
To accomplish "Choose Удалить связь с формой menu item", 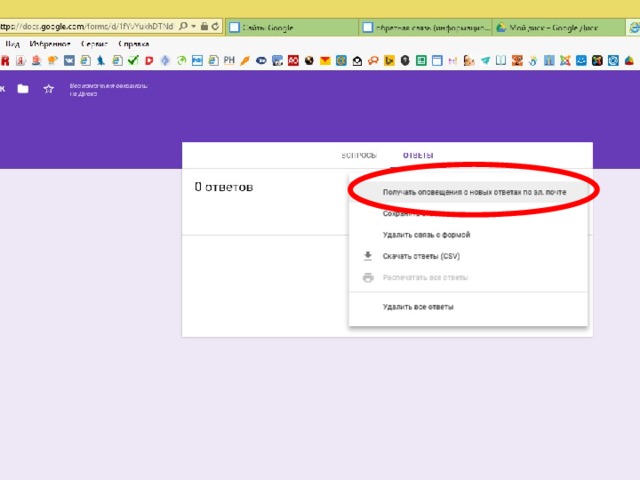I will pos(426,235).
